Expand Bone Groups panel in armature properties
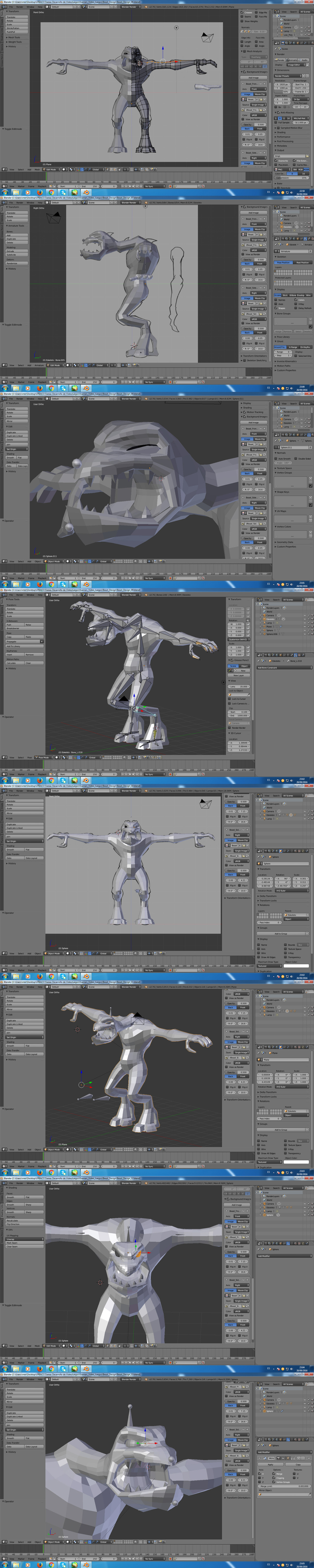Screen dimensions: 314x1568 pos(284,314)
